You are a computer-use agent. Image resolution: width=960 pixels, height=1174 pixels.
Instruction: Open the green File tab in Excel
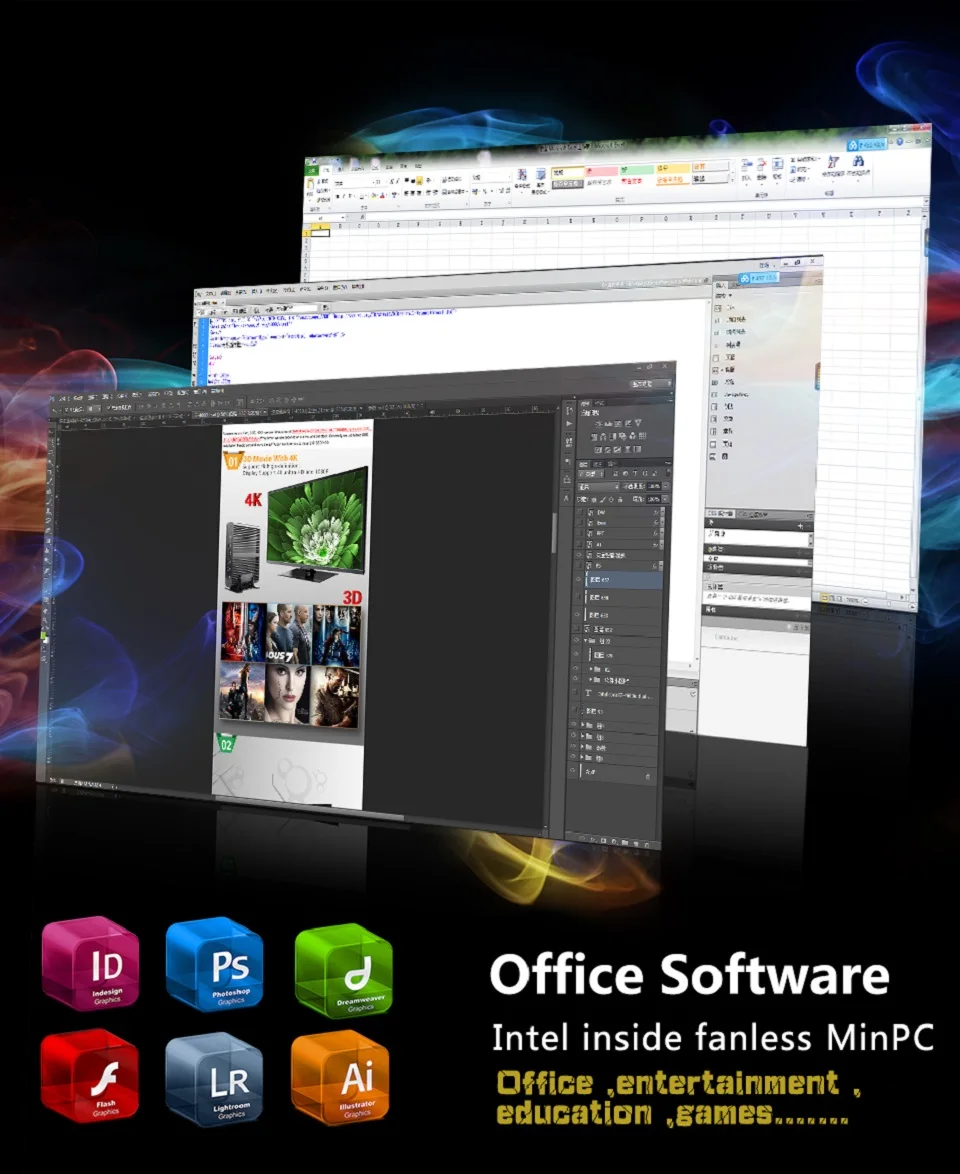pos(312,172)
